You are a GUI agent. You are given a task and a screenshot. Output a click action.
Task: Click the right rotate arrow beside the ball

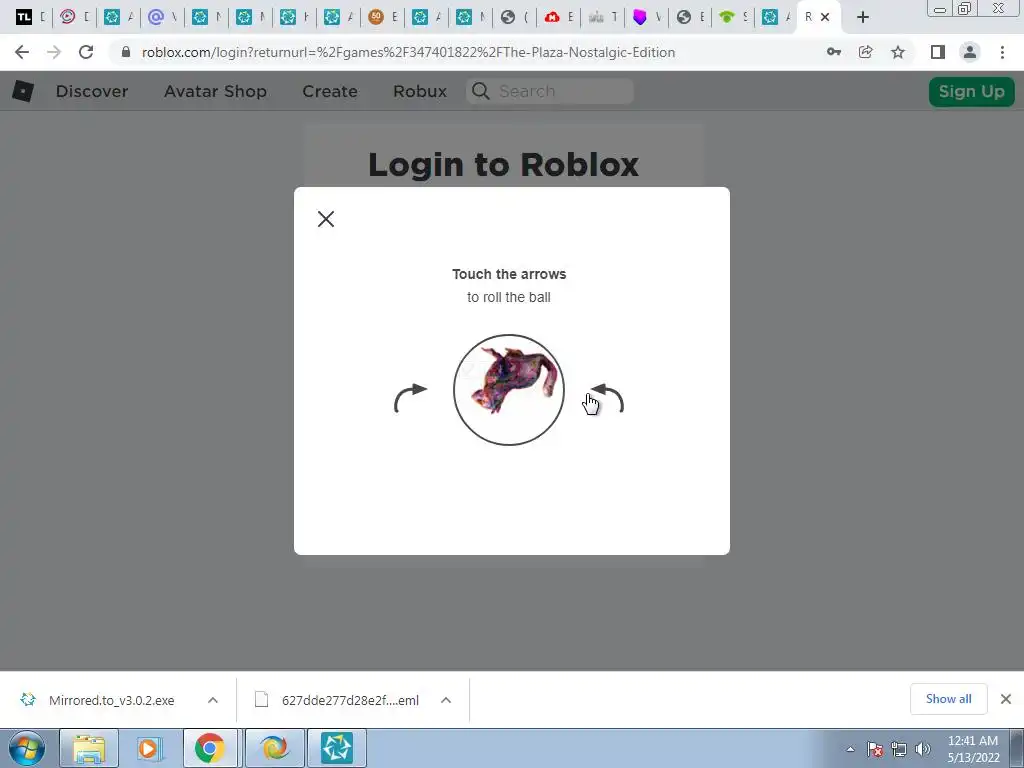point(607,398)
